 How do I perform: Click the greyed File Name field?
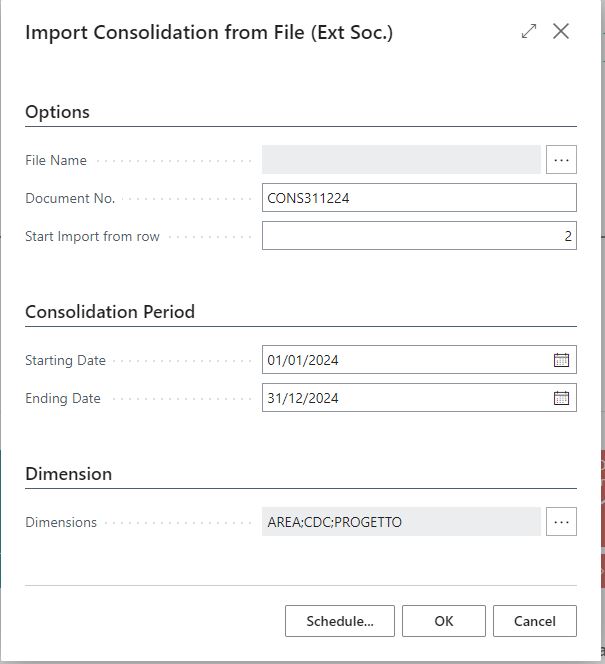point(401,160)
